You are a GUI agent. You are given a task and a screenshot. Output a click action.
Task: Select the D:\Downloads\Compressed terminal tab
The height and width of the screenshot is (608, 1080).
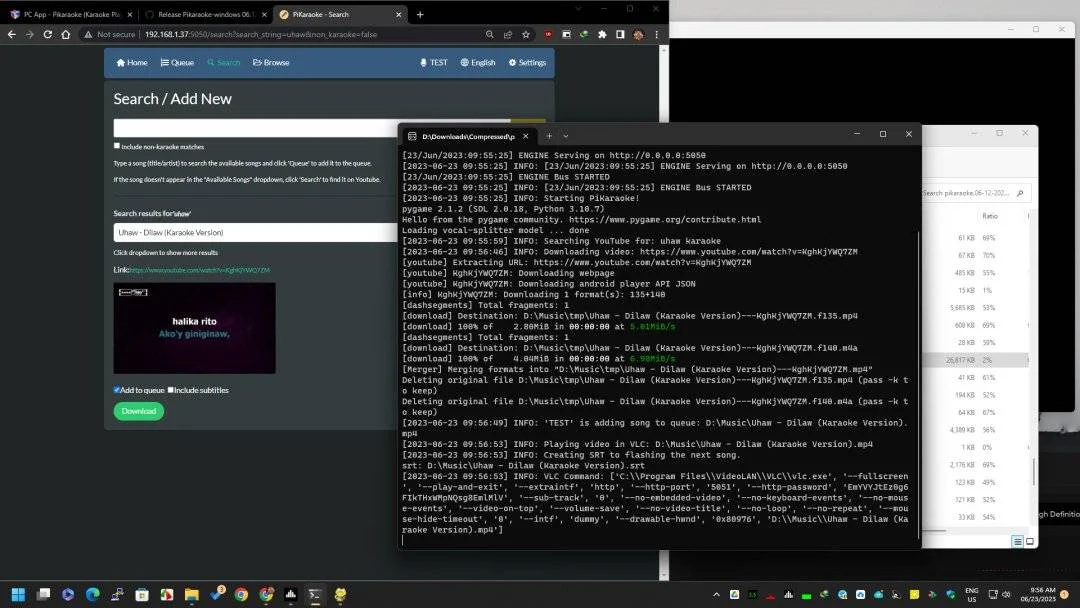(468, 136)
